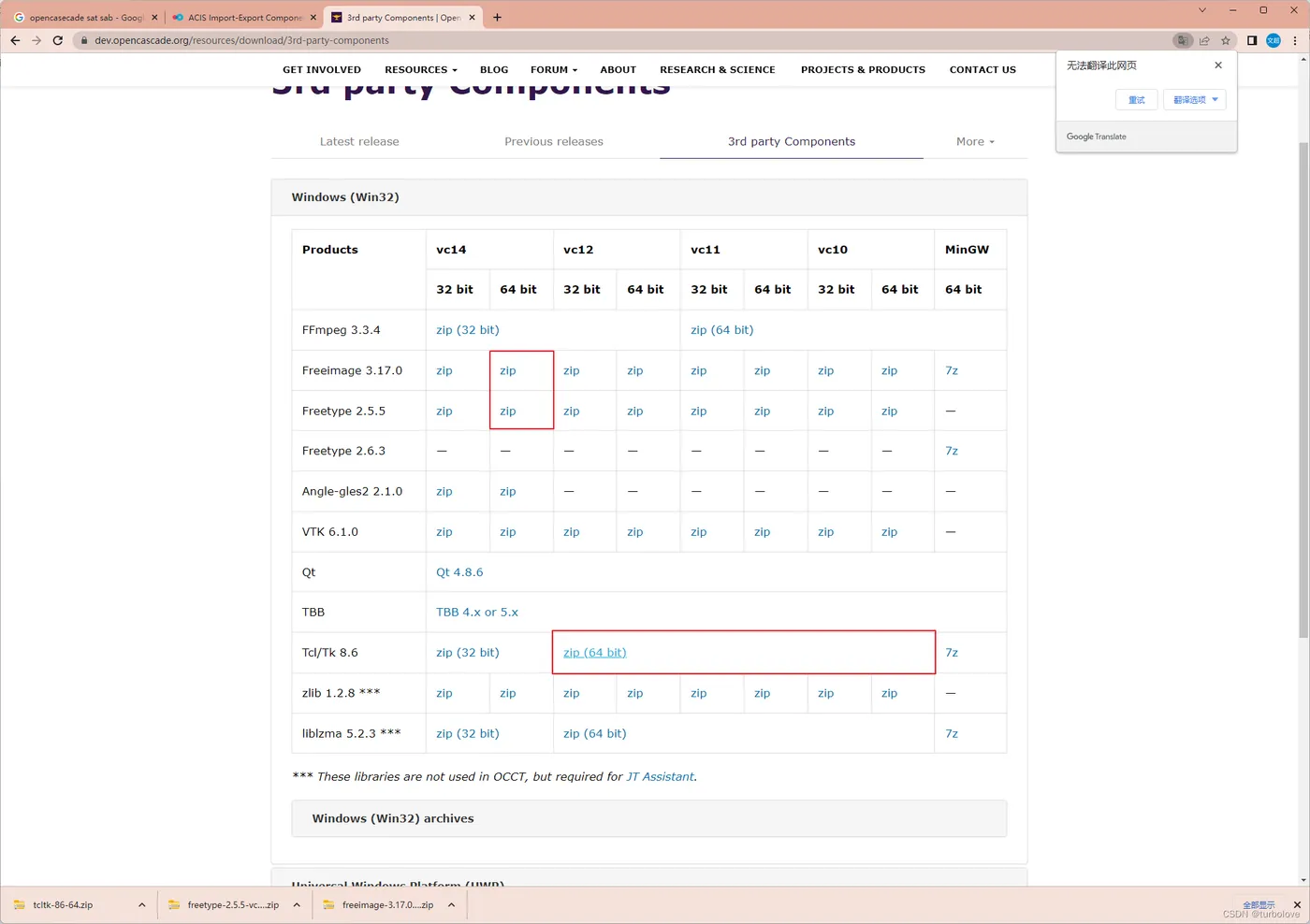Open the 翻译选项 translate options dropdown
The height and width of the screenshot is (924, 1310).
1195,100
